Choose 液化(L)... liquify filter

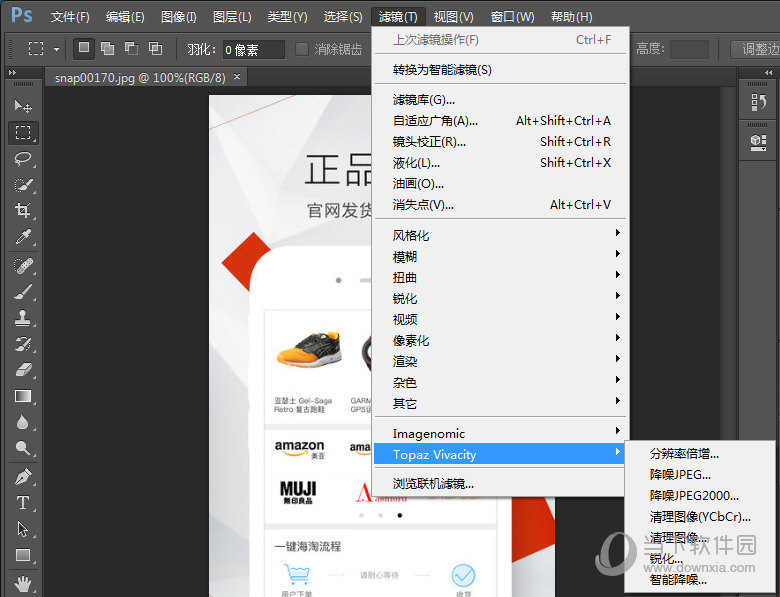point(499,163)
